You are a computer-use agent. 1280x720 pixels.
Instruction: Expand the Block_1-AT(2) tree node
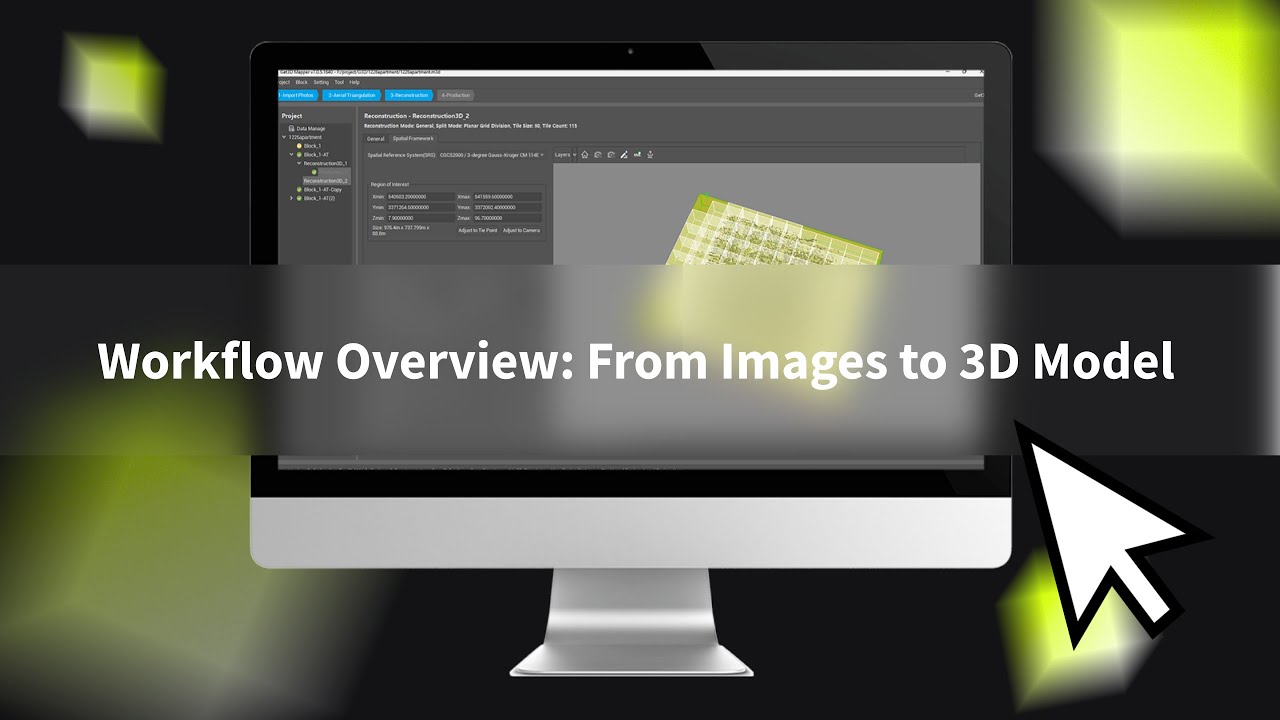point(291,198)
